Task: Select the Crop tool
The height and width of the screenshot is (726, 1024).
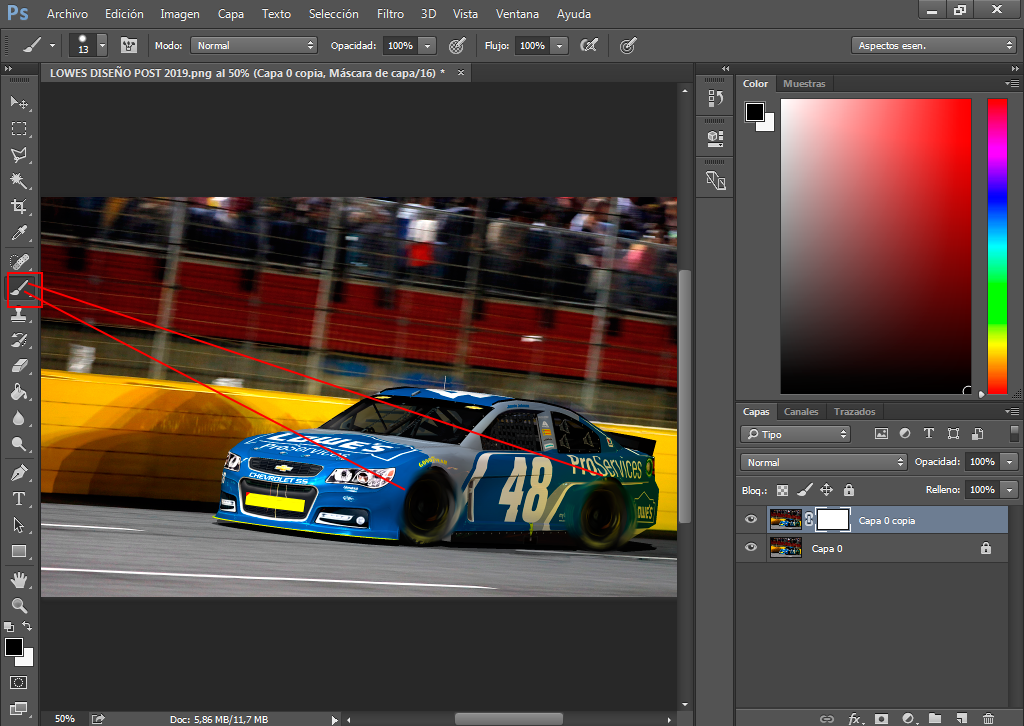Action: [19, 206]
